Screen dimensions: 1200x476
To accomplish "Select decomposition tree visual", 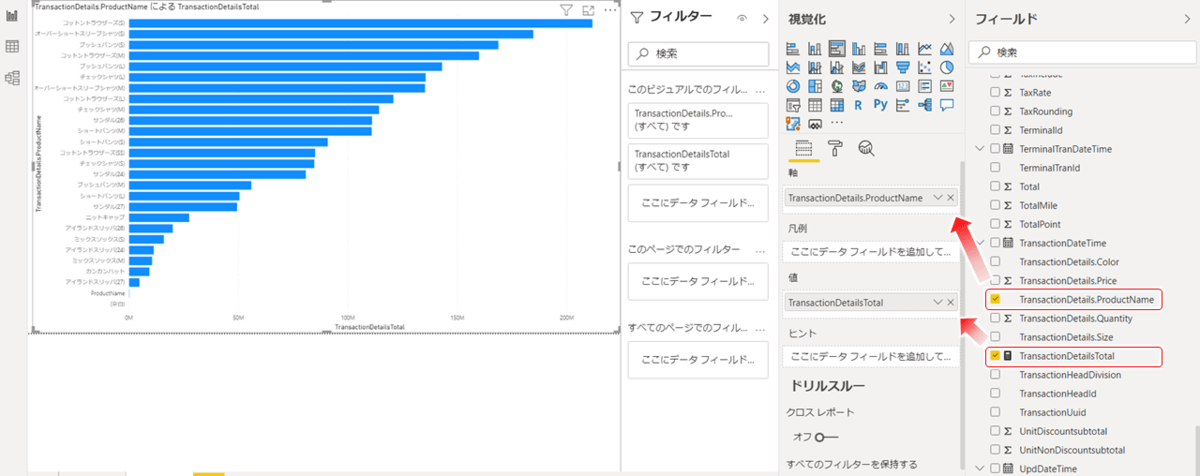I will 925,105.
